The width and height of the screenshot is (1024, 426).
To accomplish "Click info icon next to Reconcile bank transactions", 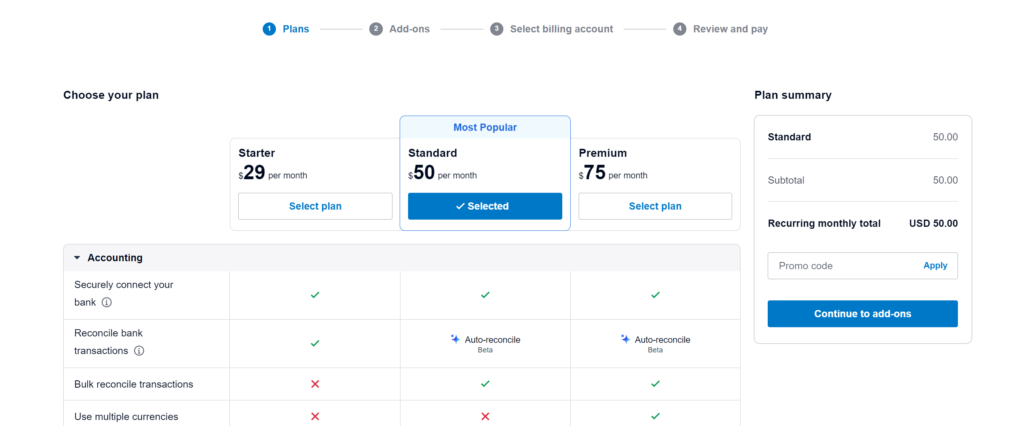I will tap(139, 351).
